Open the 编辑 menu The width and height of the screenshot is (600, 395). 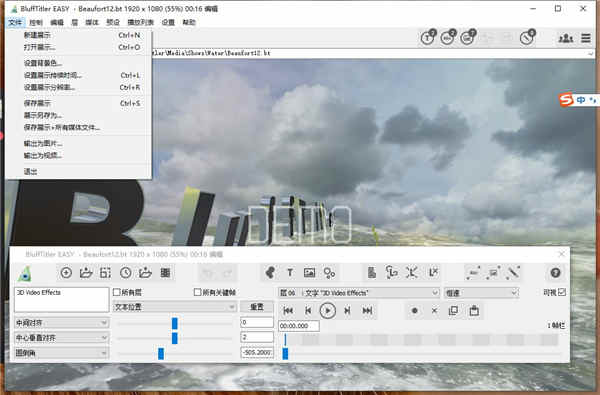coord(57,22)
